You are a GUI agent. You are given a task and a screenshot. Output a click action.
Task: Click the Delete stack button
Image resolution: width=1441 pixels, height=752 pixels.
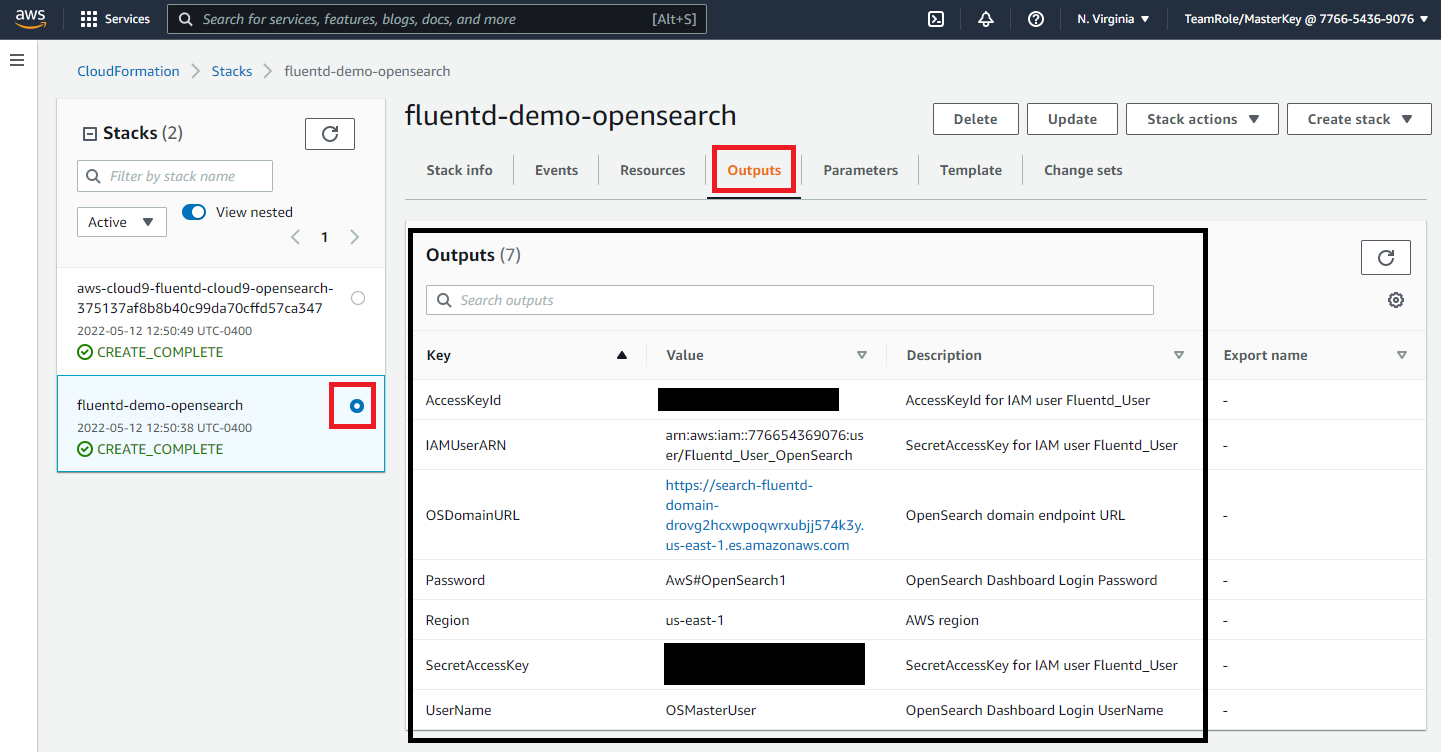[975, 119]
